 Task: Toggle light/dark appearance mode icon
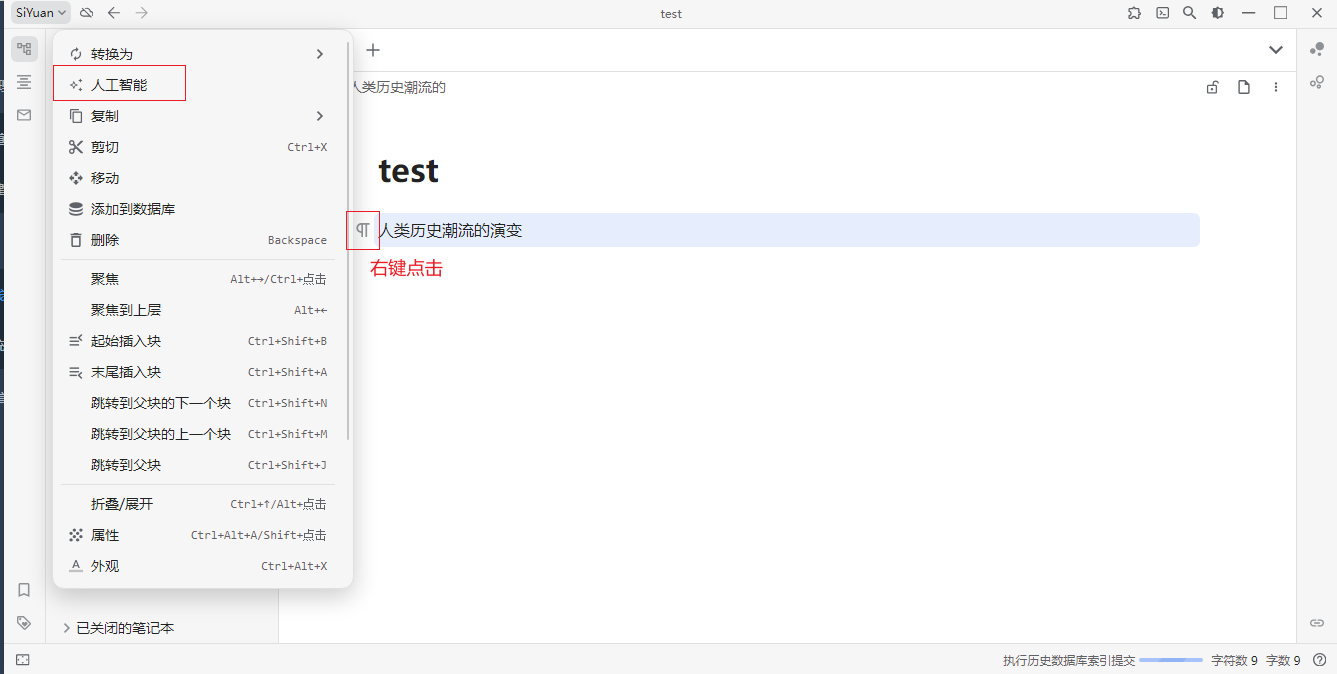(x=1217, y=13)
